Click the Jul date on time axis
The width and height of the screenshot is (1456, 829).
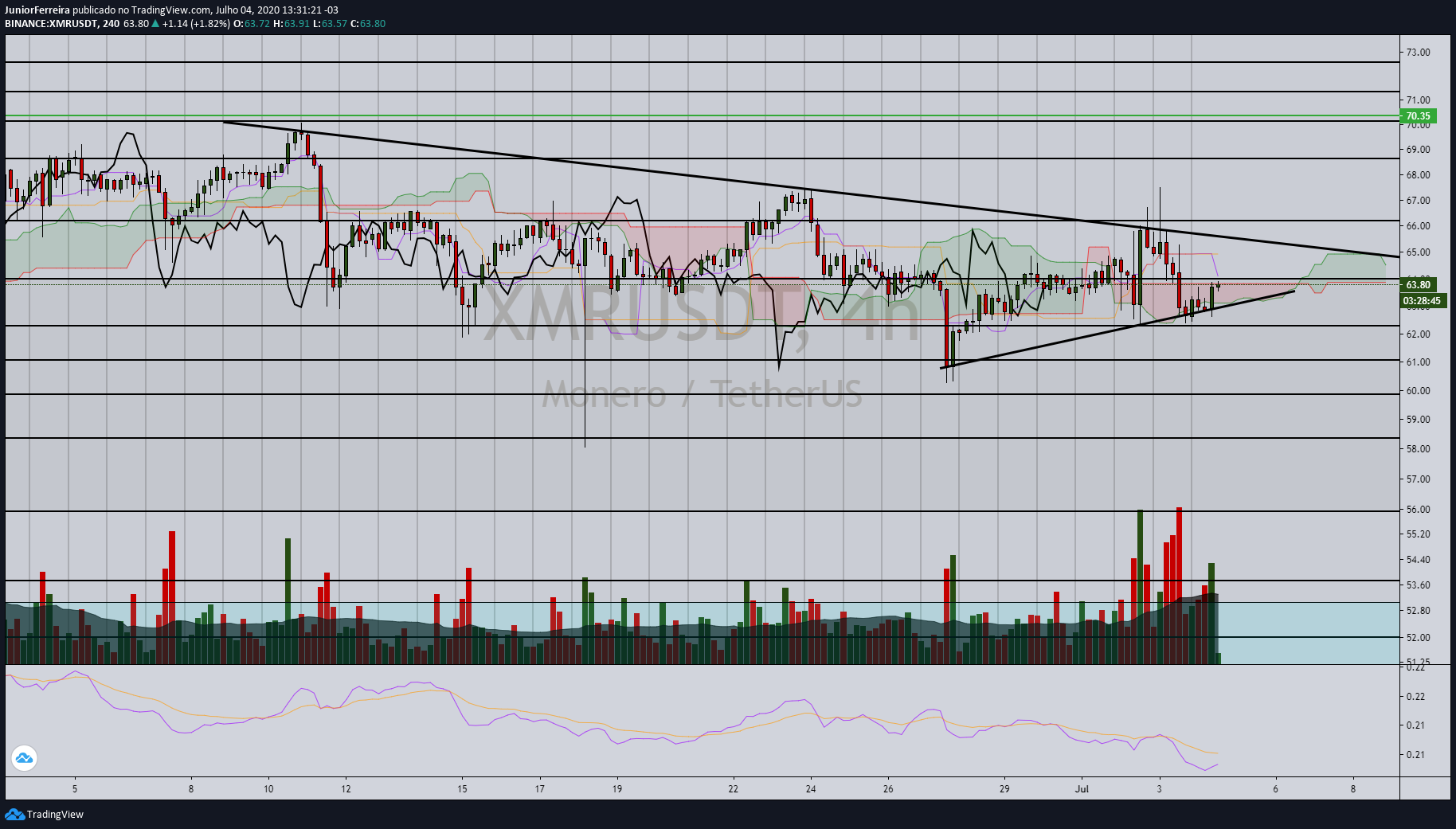coord(1082,789)
